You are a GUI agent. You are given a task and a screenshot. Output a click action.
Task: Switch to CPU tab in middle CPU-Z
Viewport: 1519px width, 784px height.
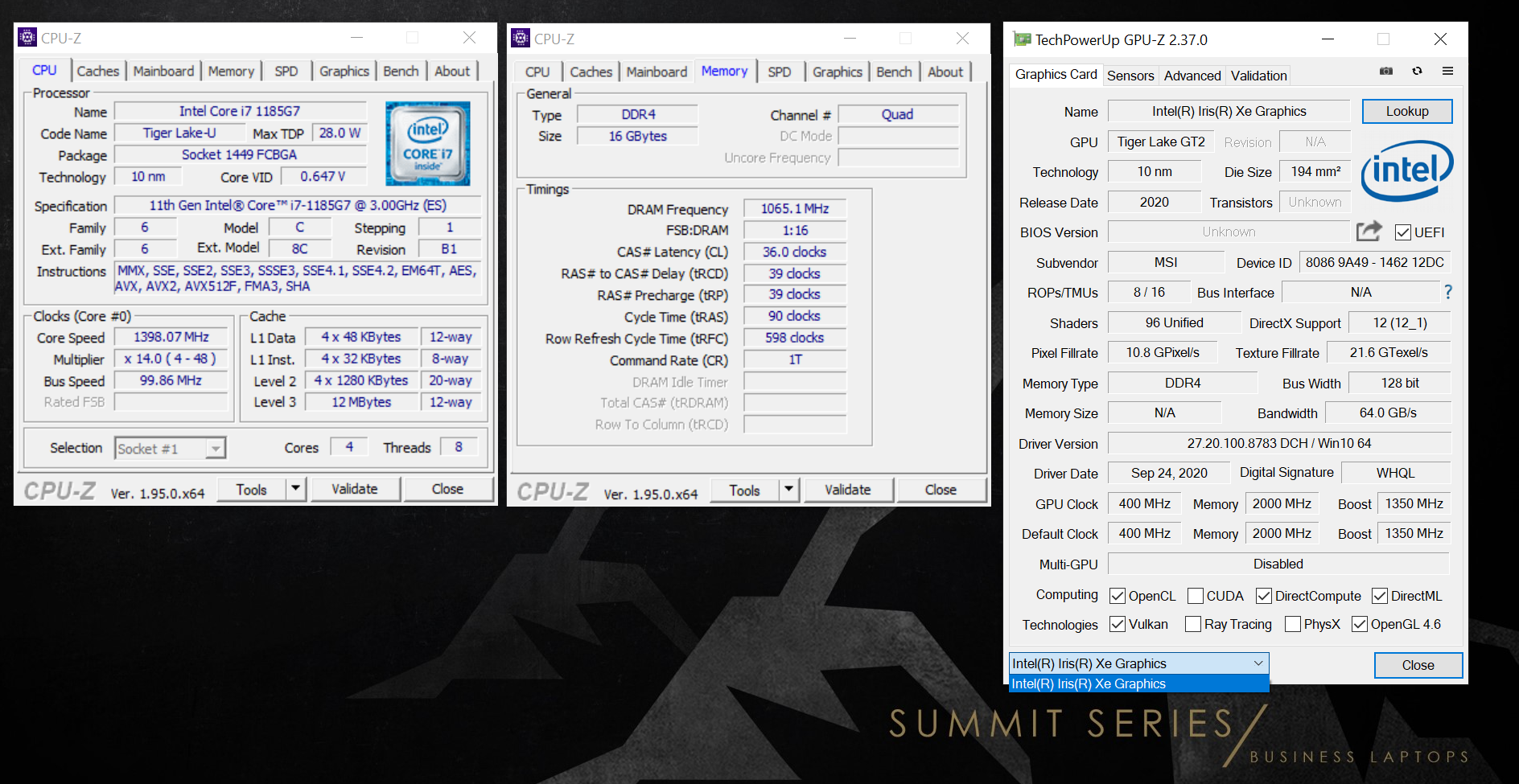pyautogui.click(x=537, y=72)
